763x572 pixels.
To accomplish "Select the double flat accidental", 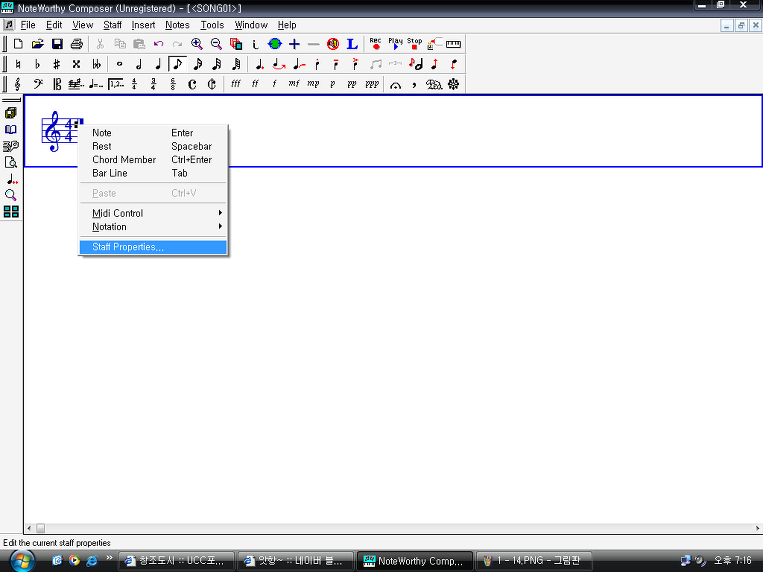I will 96,64.
